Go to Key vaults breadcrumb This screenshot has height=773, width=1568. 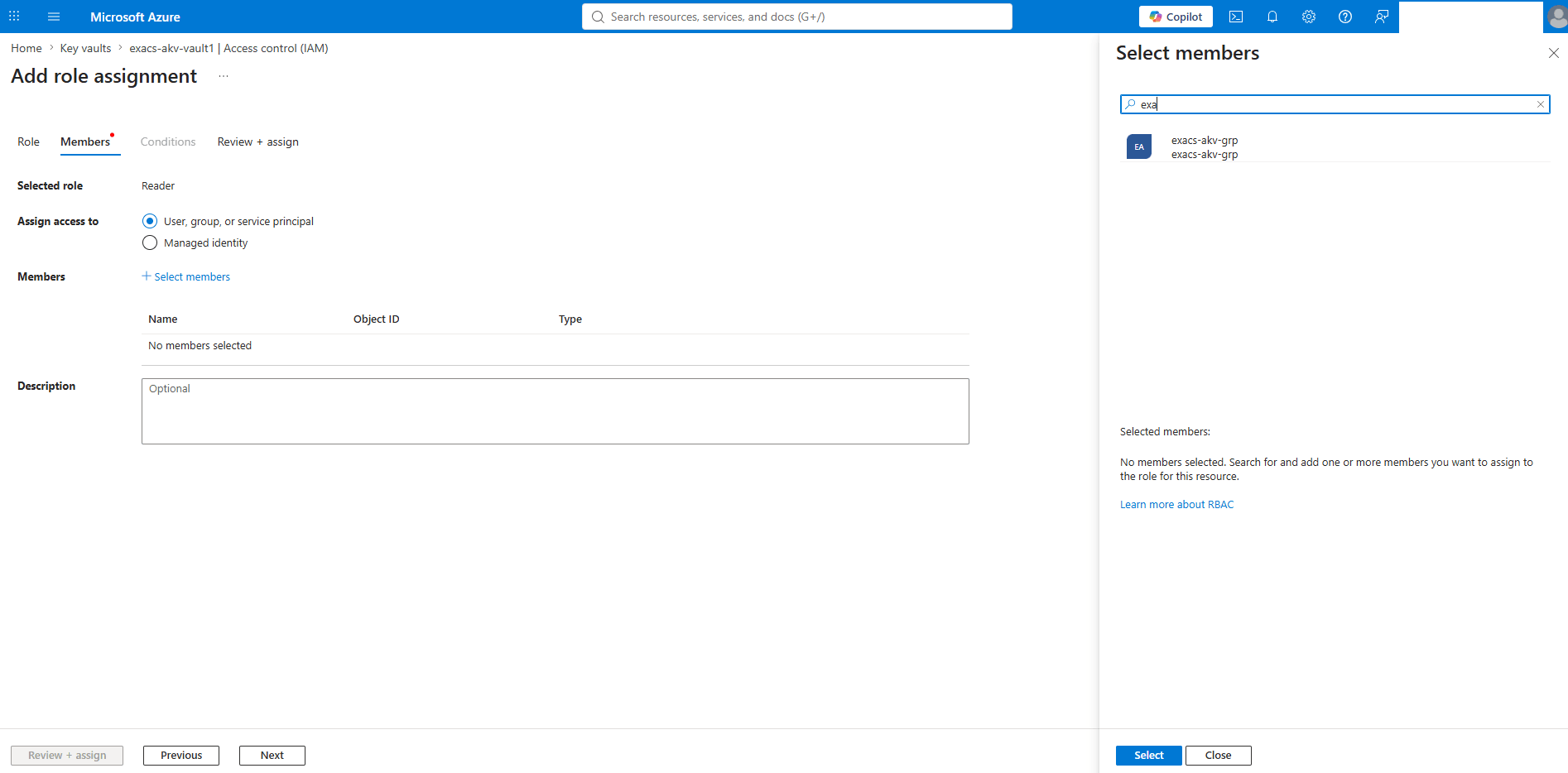(x=85, y=48)
